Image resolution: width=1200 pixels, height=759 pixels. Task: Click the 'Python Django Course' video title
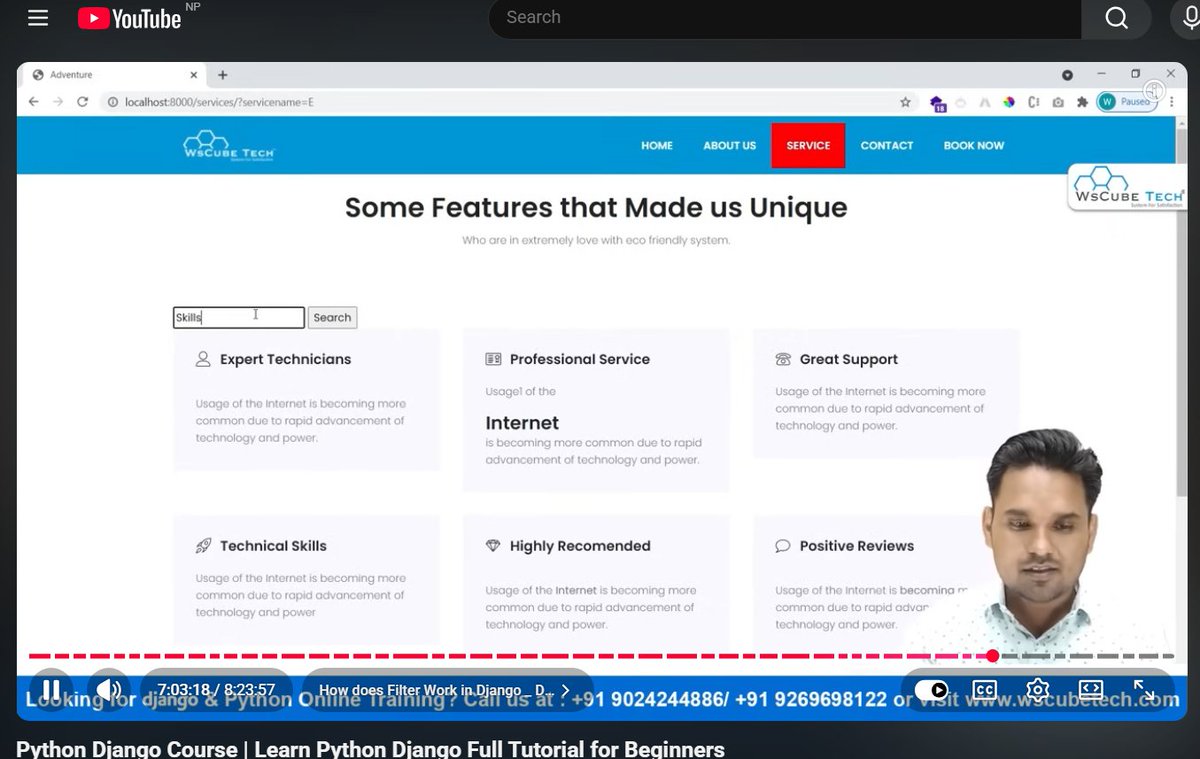(x=370, y=749)
